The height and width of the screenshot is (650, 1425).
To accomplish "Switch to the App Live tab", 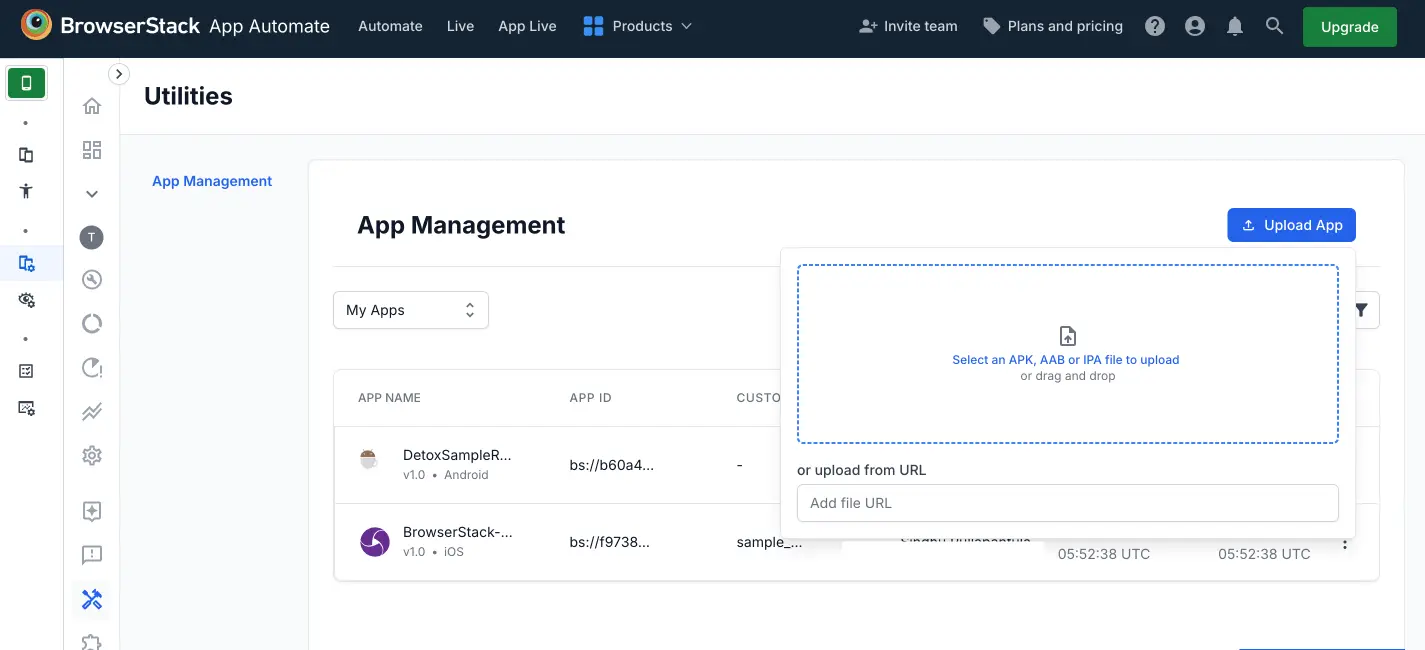I will pyautogui.click(x=527, y=26).
